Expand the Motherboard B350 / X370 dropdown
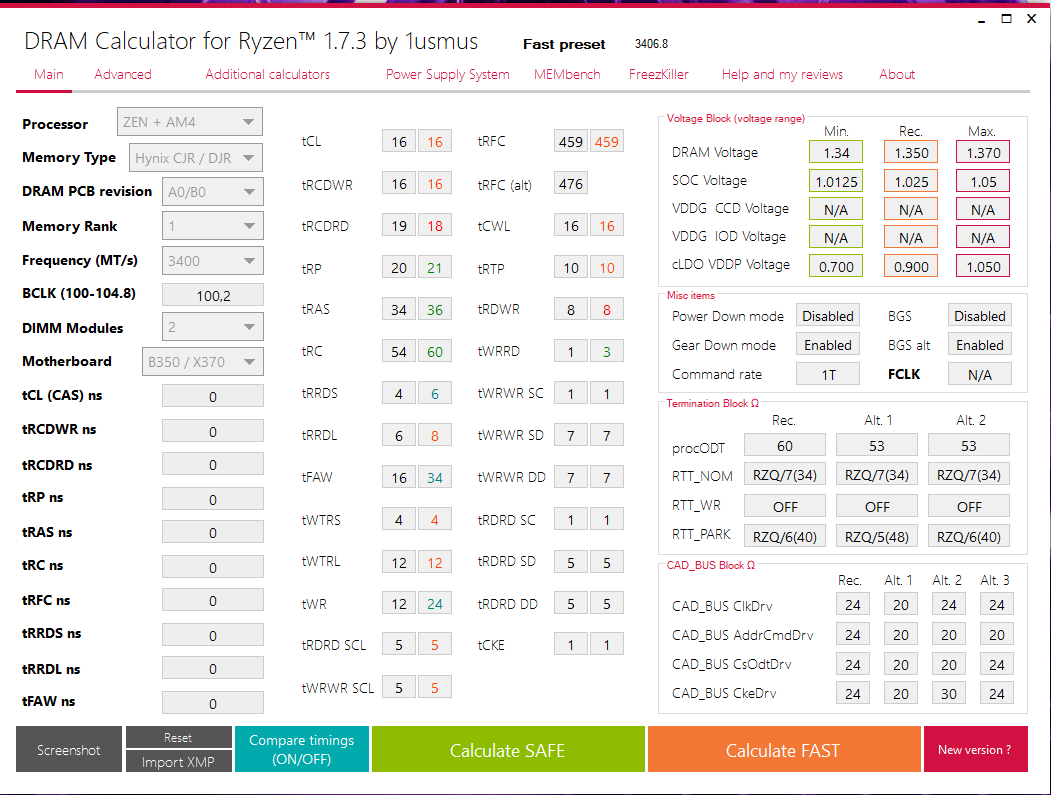The height and width of the screenshot is (795, 1051). pyautogui.click(x=202, y=362)
